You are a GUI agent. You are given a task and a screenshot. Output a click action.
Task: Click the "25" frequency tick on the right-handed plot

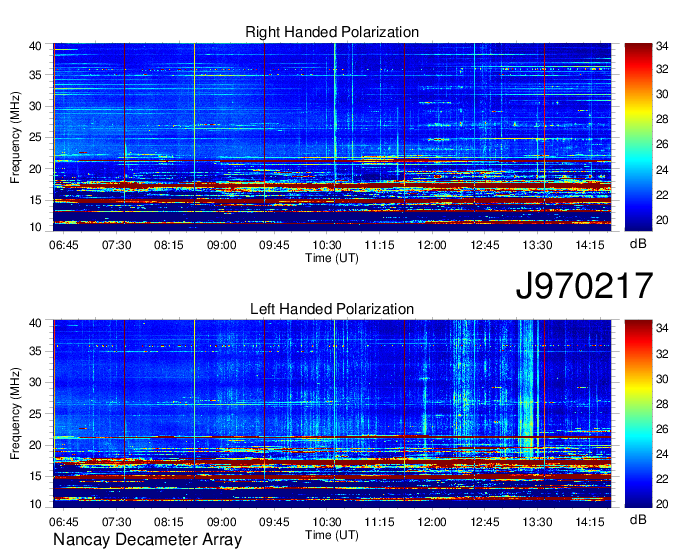[x=35, y=137]
